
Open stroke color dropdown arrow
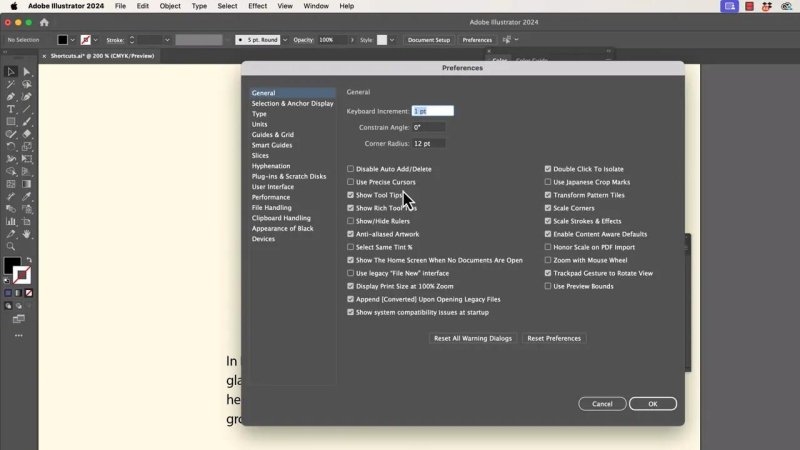95,40
